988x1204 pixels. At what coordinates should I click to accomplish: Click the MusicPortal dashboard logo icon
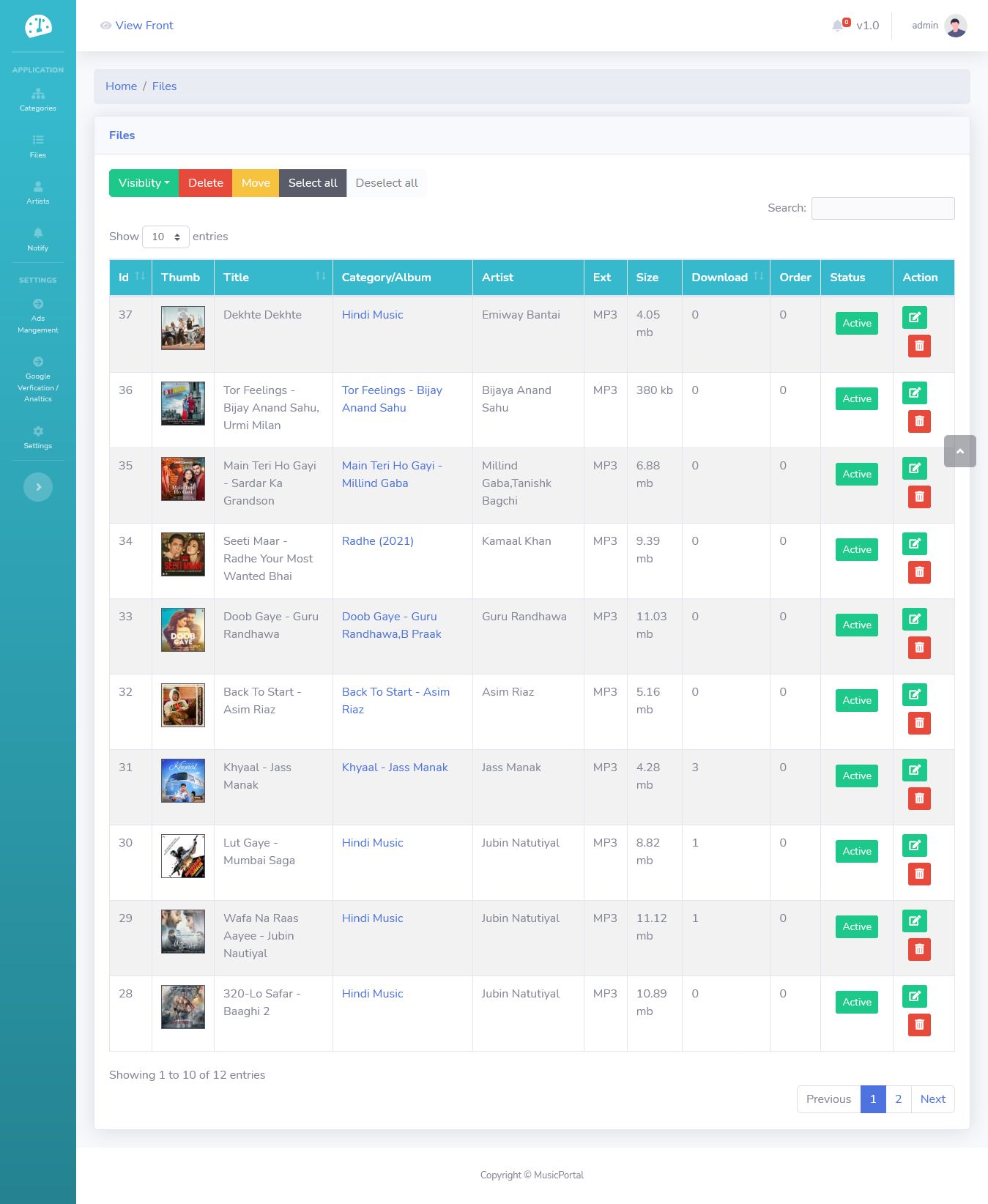38,26
